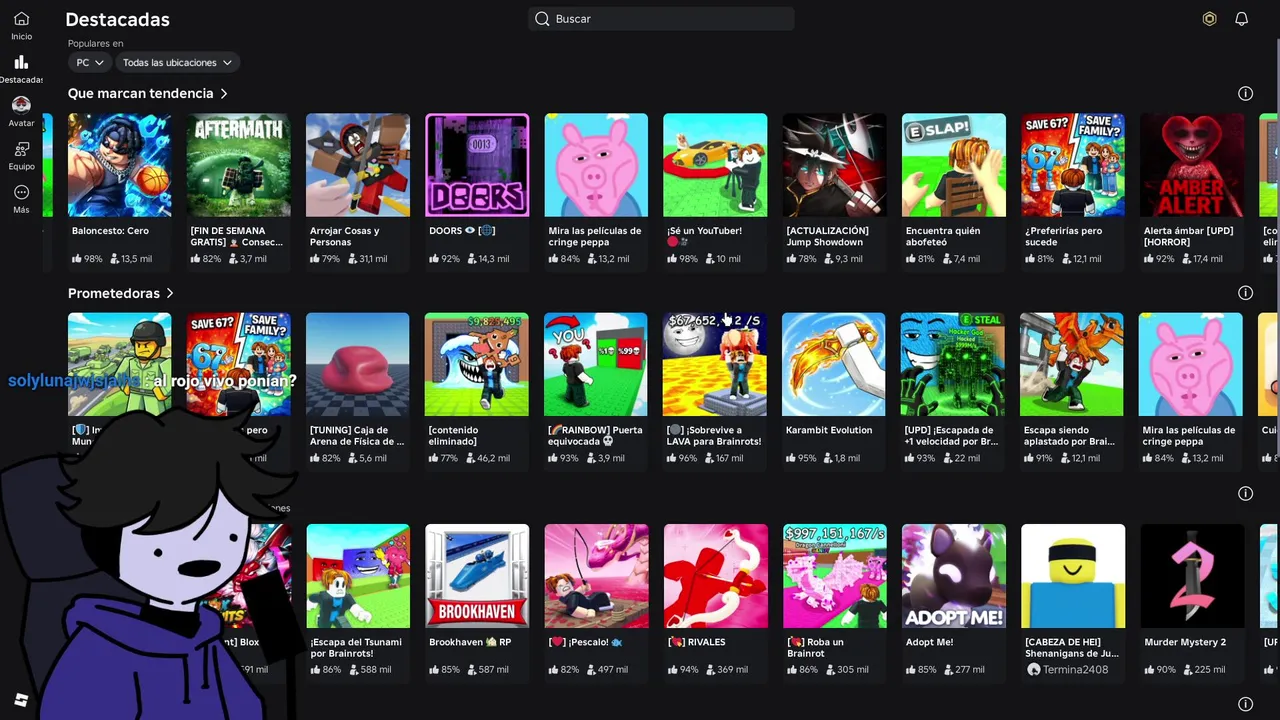Click the info icon at the bottom right
Viewport: 1280px width, 720px height.
coord(1245,704)
